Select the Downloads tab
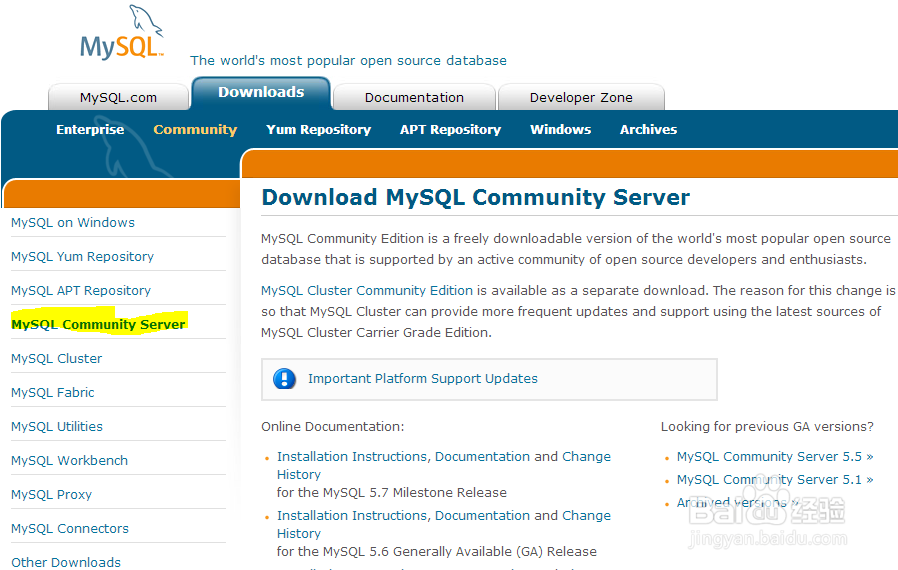The width and height of the screenshot is (898, 570). (261, 92)
